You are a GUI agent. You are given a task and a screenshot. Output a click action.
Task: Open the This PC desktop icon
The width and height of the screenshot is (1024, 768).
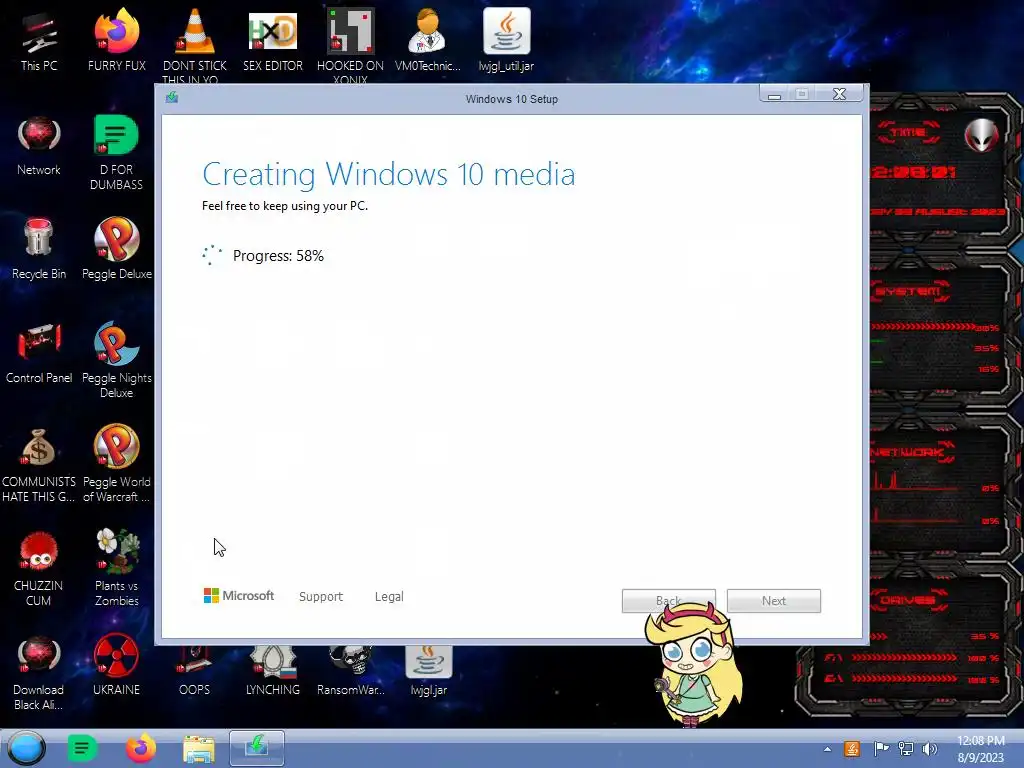pyautogui.click(x=39, y=41)
